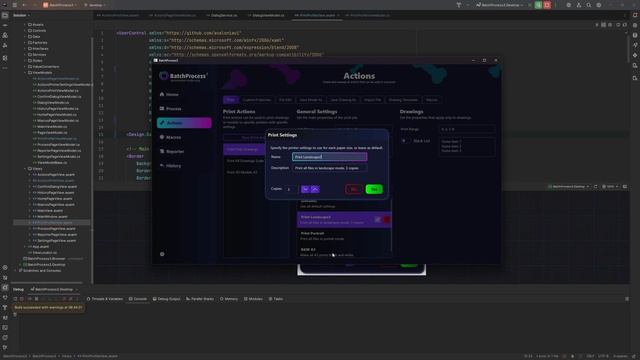Open the develop branch dropdown
Viewport: 640px width, 360px height.
pos(95,5)
